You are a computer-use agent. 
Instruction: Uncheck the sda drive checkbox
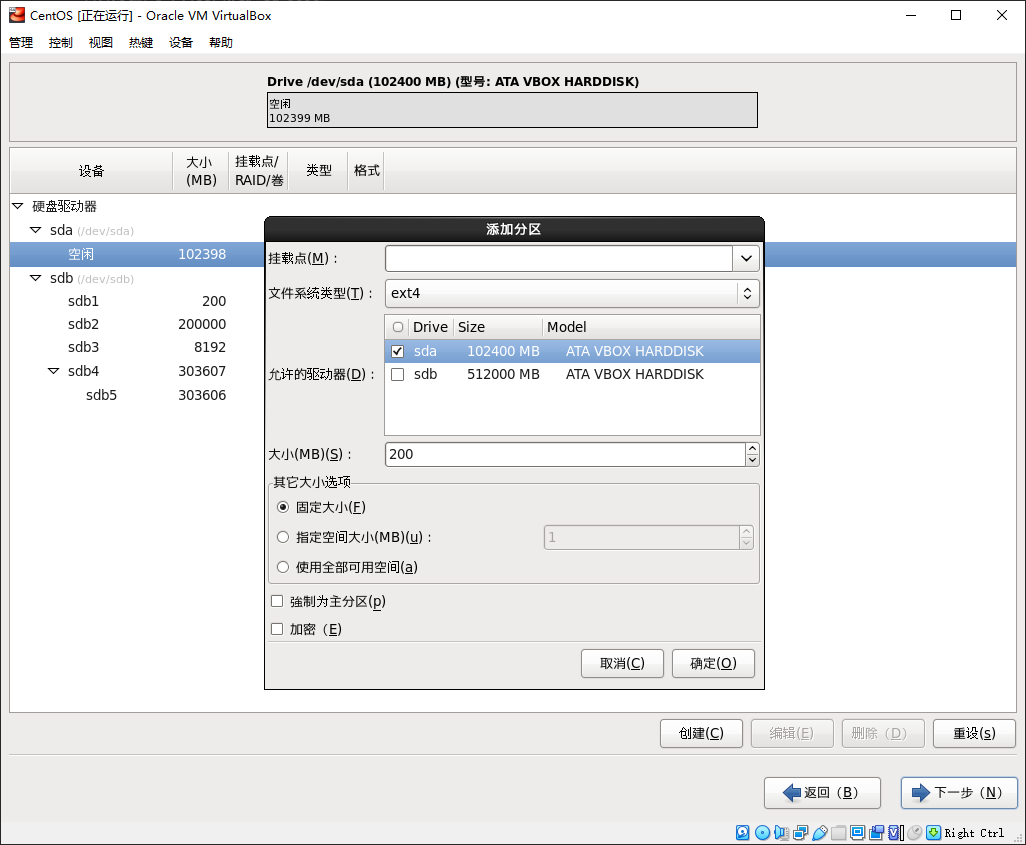click(x=397, y=351)
